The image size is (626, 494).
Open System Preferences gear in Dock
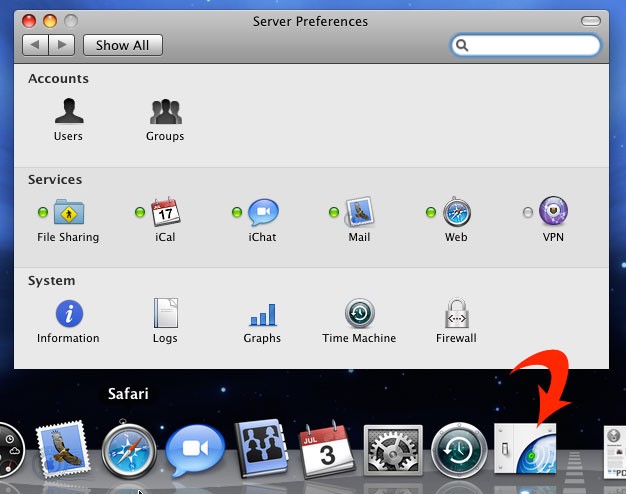point(393,450)
